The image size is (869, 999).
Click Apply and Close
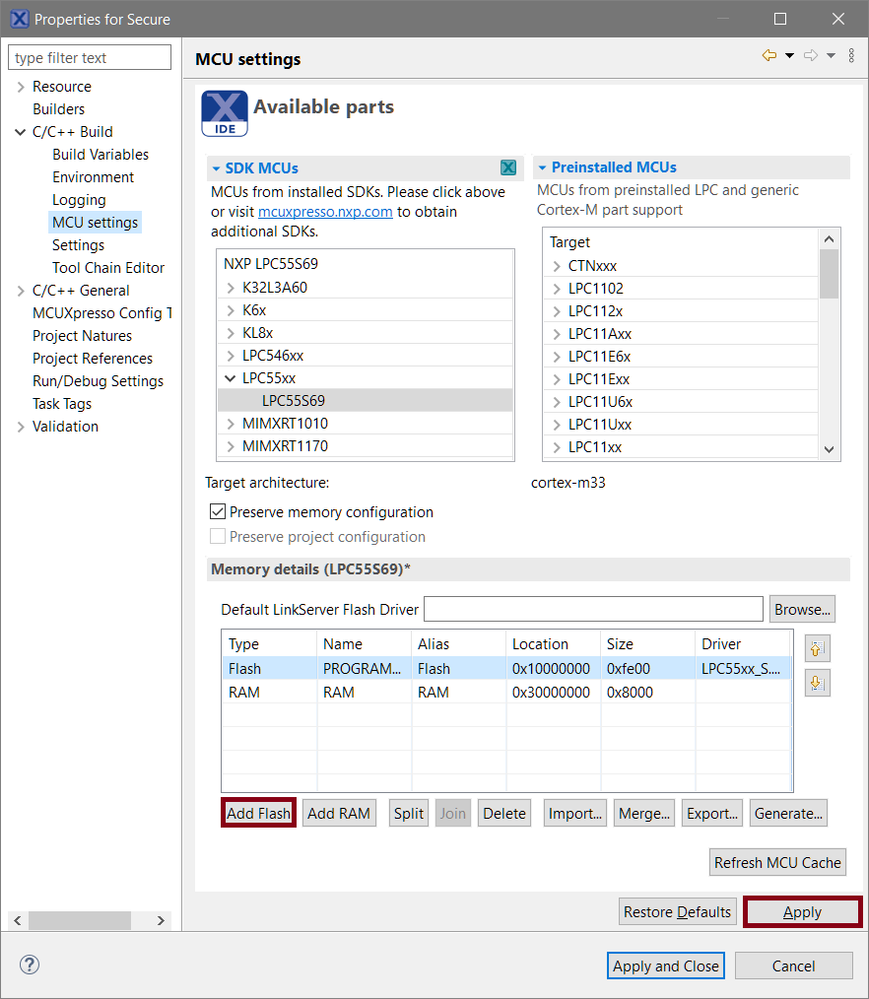[x=666, y=966]
